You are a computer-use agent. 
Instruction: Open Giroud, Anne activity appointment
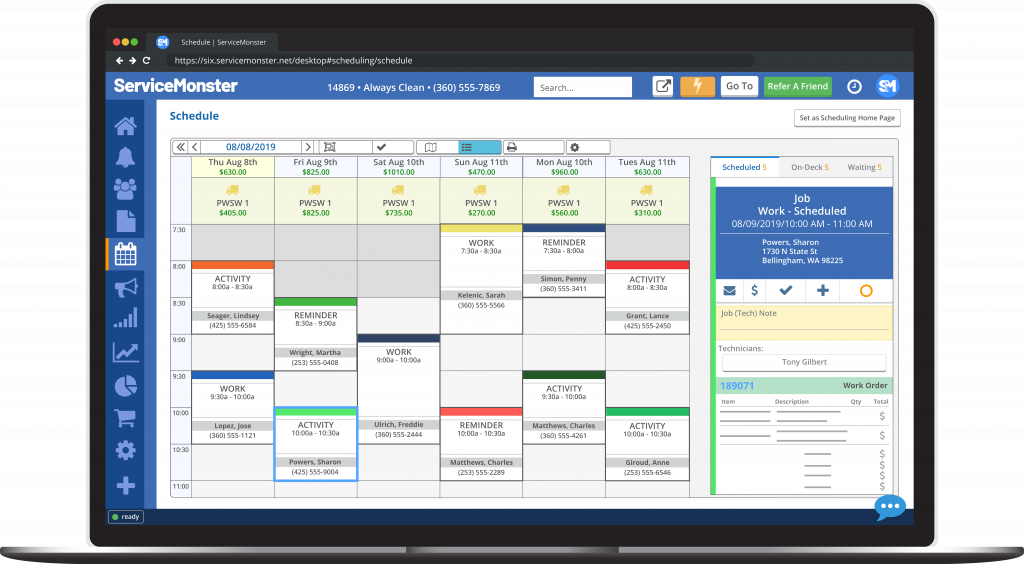click(647, 444)
